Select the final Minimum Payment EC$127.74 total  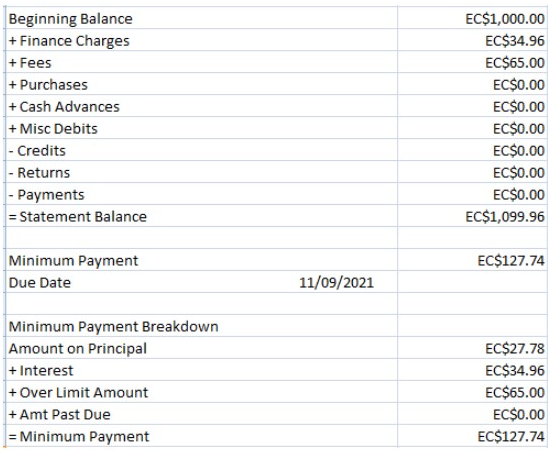click(x=511, y=437)
